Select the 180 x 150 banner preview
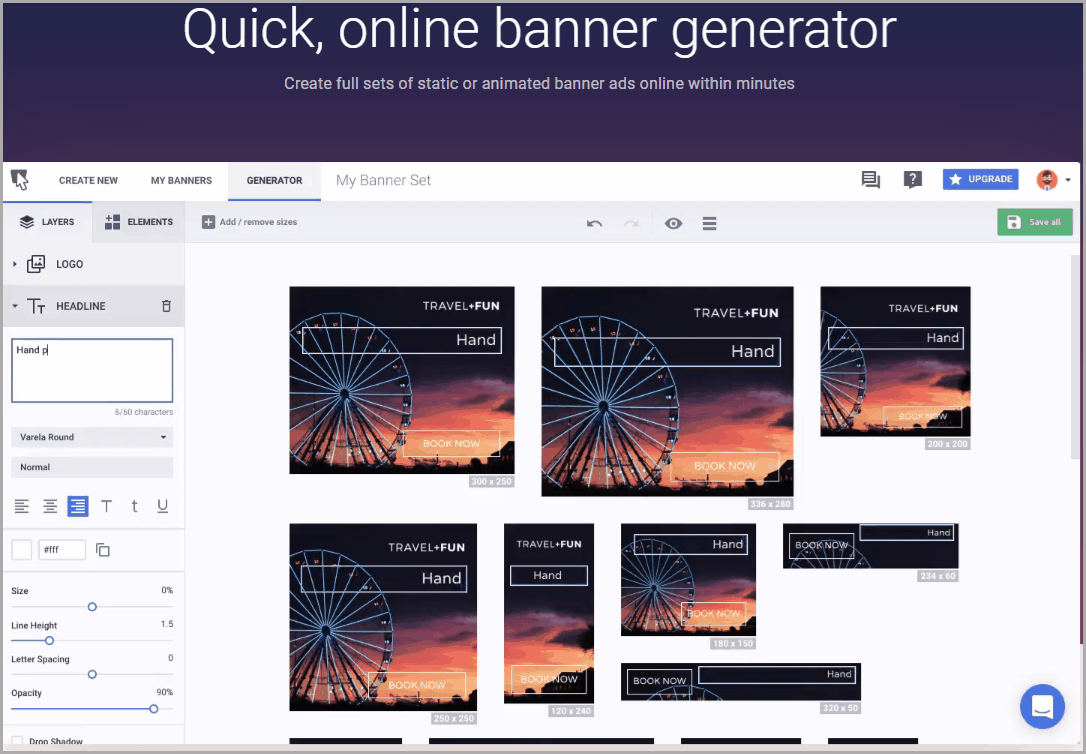Screen dimensions: 1086x754 point(688,580)
